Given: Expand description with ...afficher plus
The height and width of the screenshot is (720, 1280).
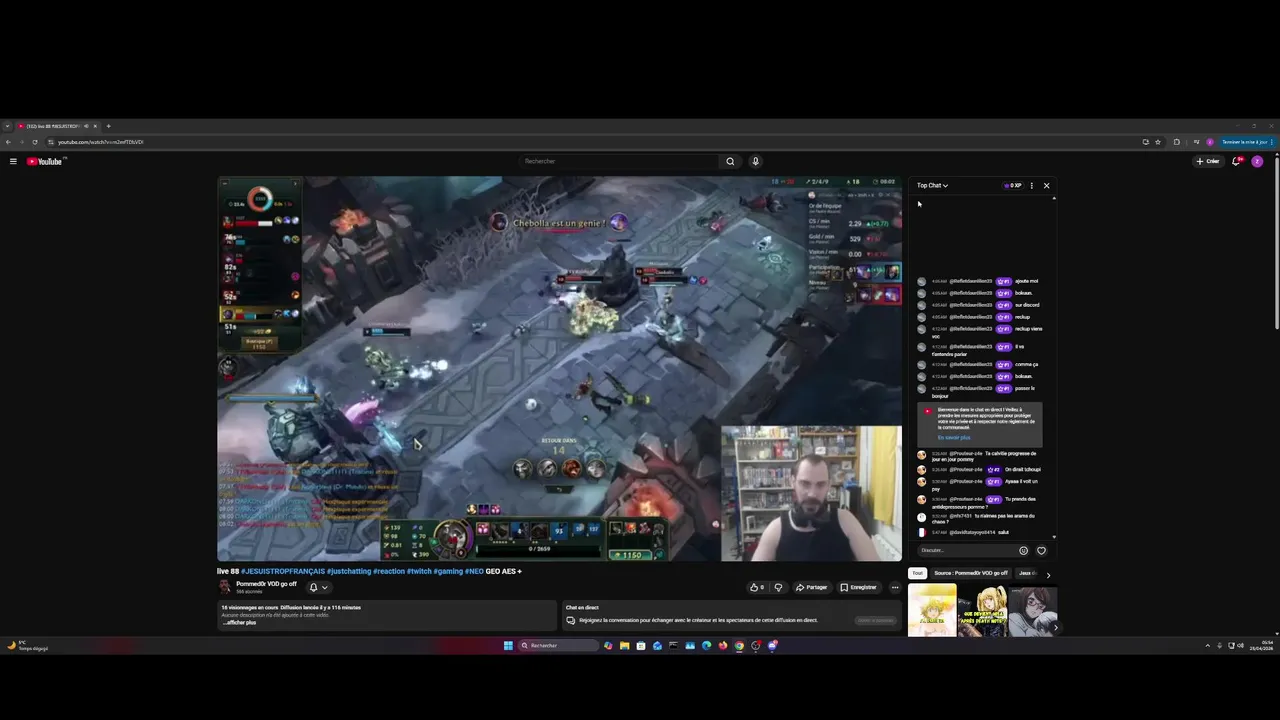Looking at the screenshot, I should coord(239,622).
